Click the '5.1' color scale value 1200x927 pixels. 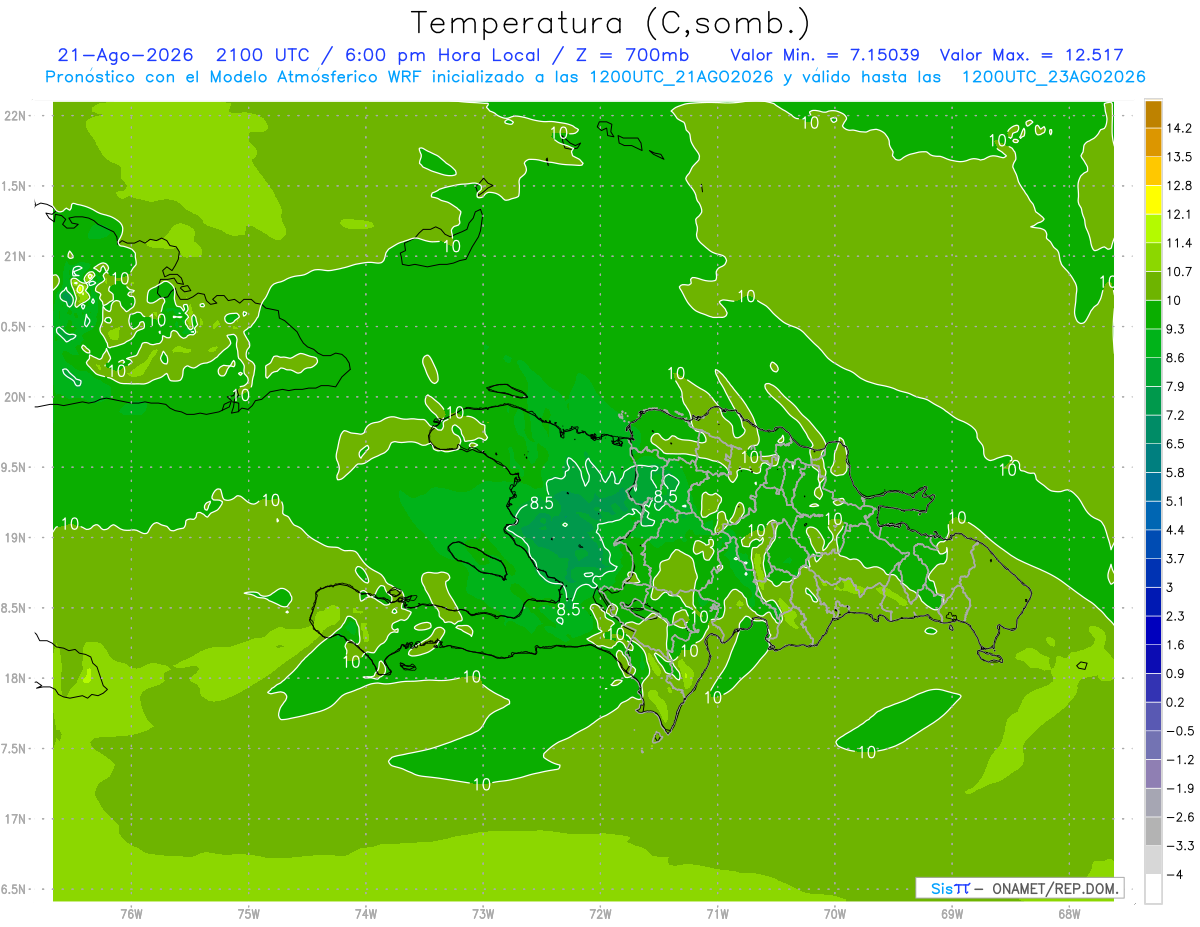point(1176,501)
